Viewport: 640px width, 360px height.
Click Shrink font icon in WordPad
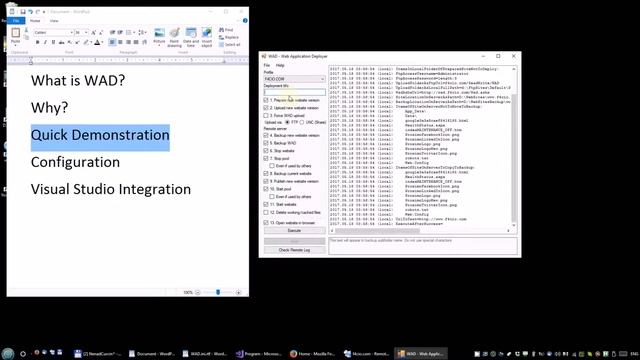click(x=101, y=32)
